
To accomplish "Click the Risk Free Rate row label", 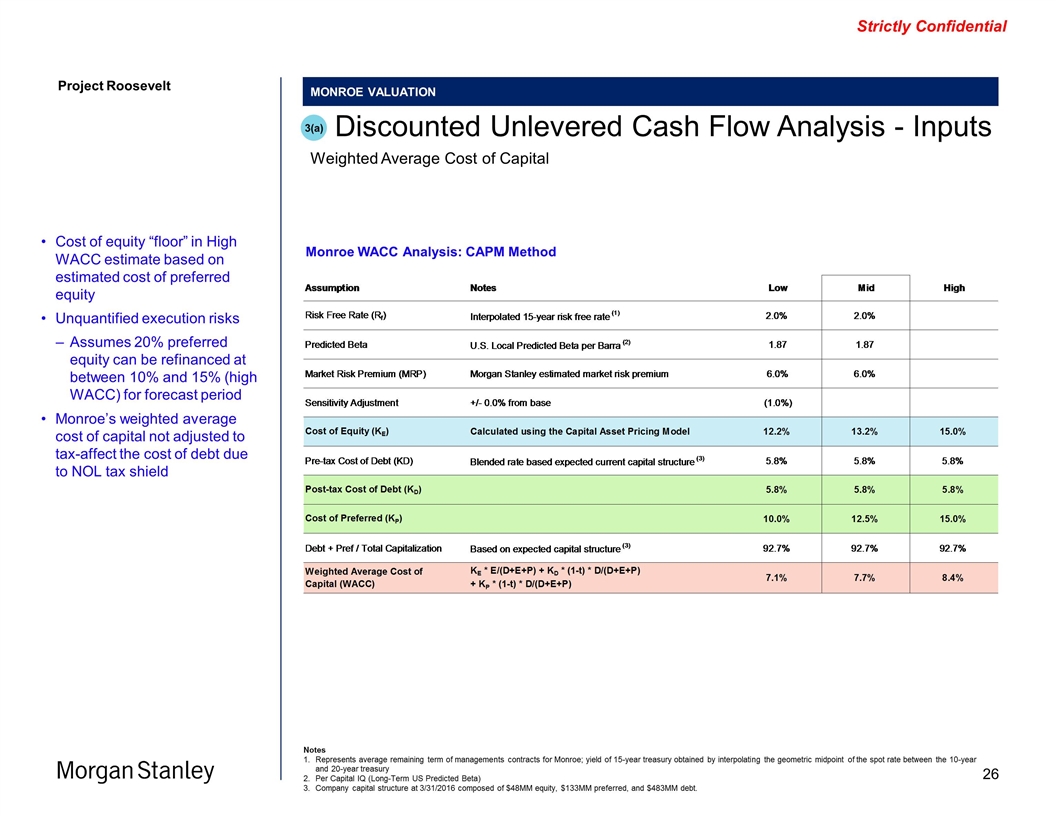I will (x=345, y=315).
